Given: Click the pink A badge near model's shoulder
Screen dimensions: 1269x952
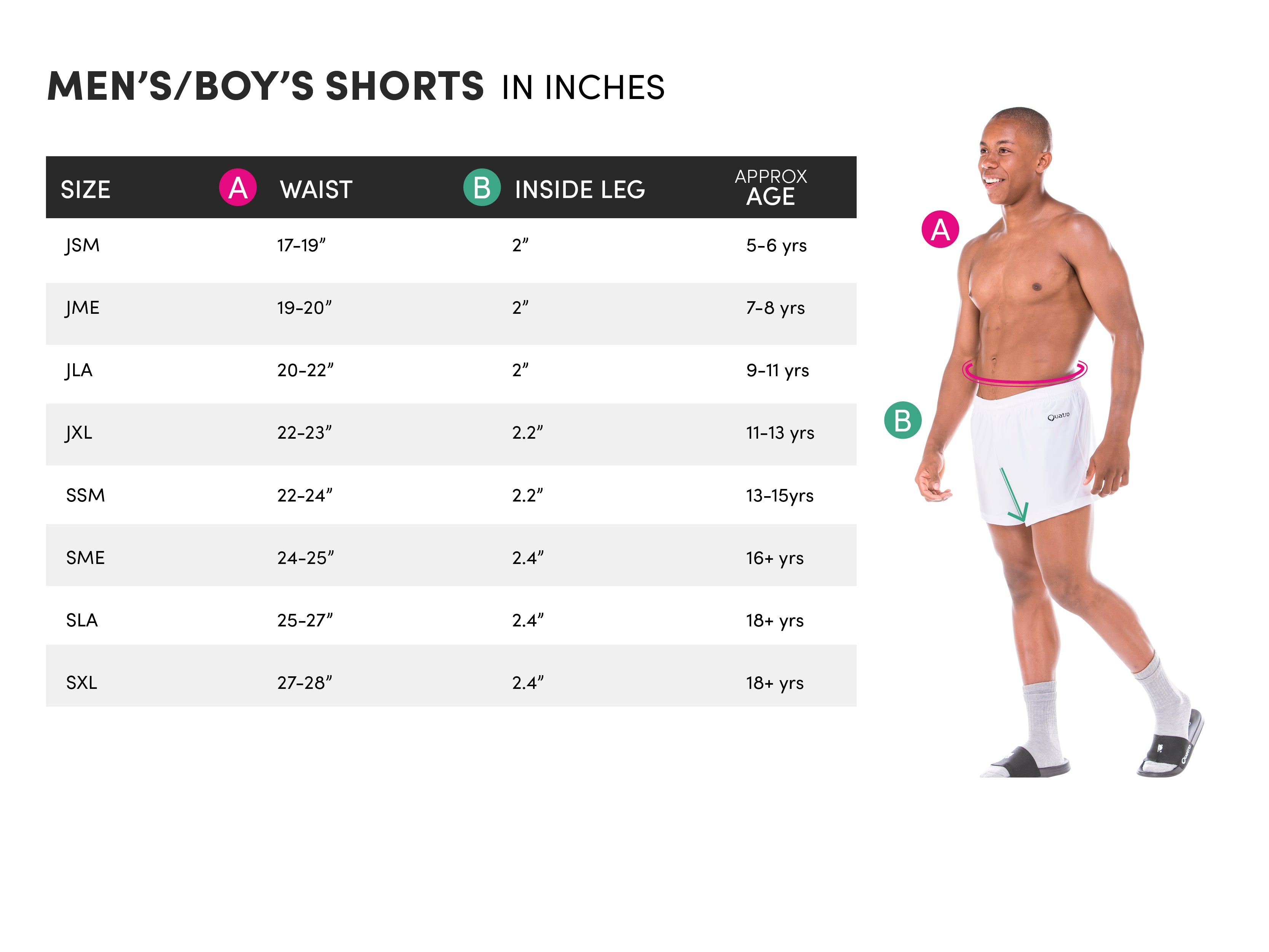Looking at the screenshot, I should (x=940, y=230).
